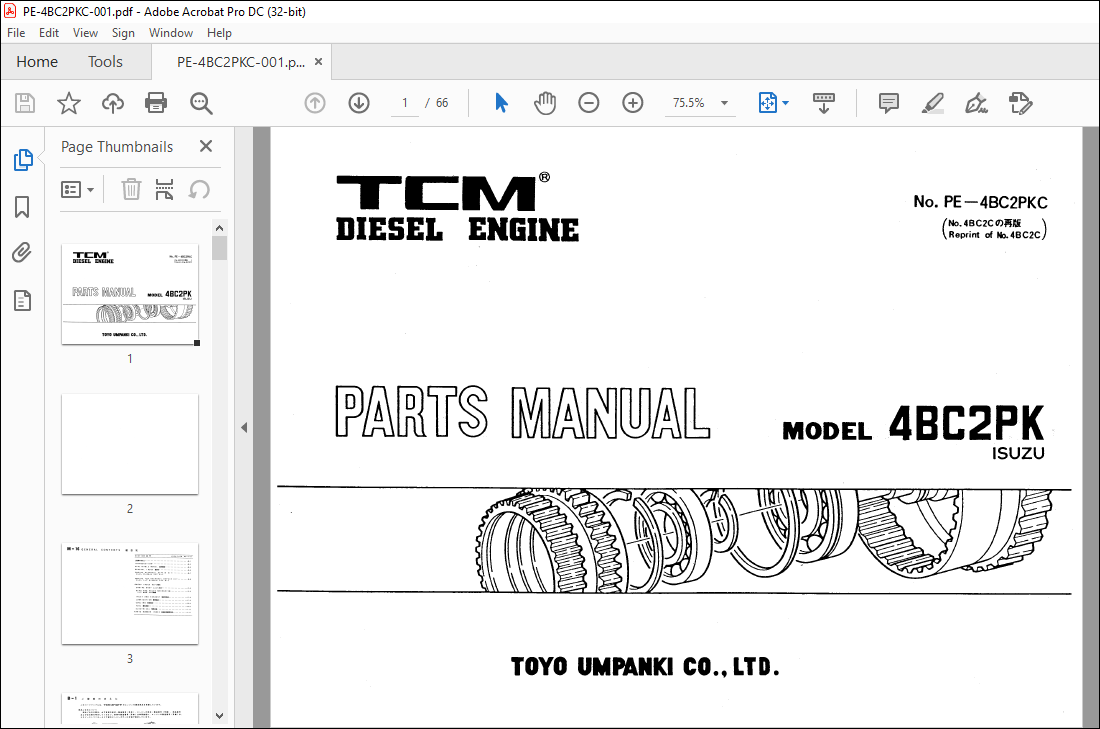Switch to the Tools tab
This screenshot has width=1100, height=729.
tap(105, 62)
